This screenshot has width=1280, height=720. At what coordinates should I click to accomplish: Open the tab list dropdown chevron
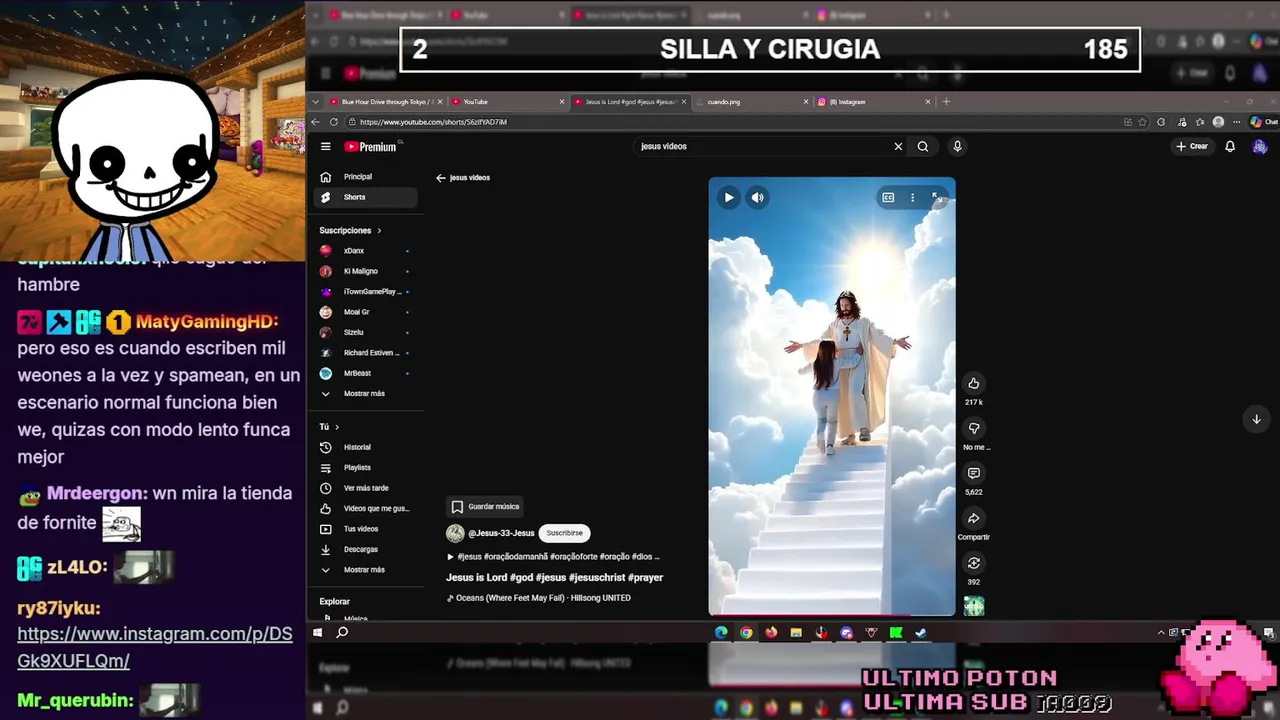coord(316,102)
